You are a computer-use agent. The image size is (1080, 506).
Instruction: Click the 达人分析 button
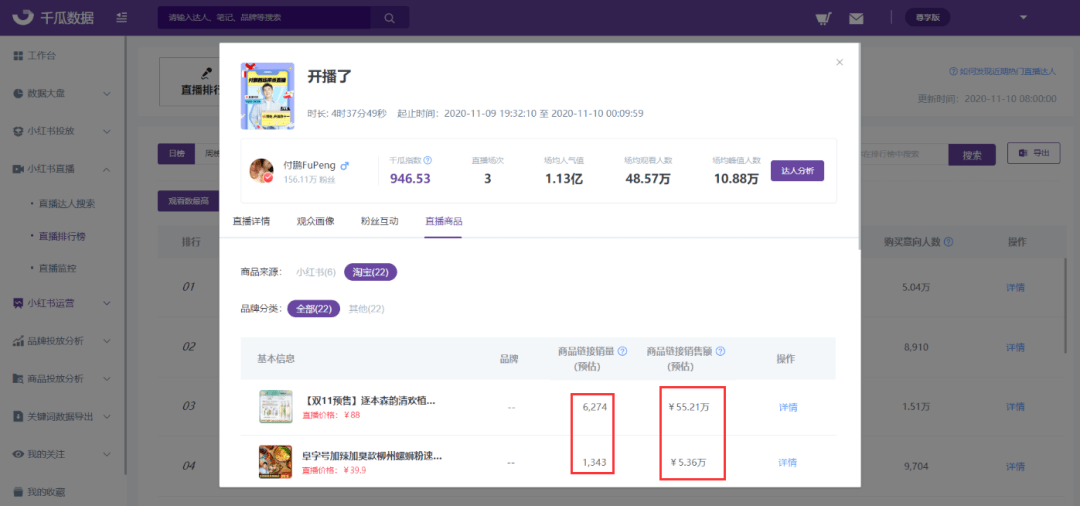pos(796,171)
